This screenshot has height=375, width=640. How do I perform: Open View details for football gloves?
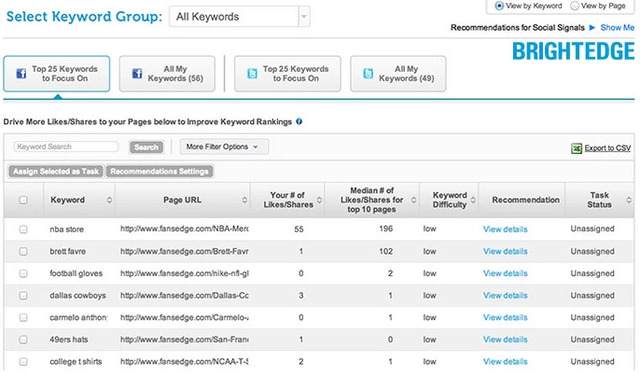point(505,273)
